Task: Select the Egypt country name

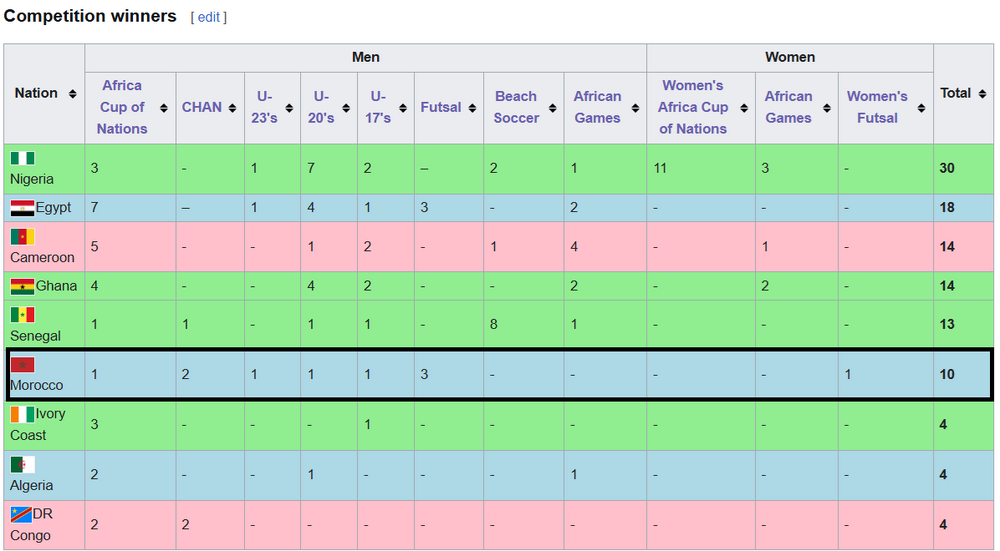Action: [54, 208]
